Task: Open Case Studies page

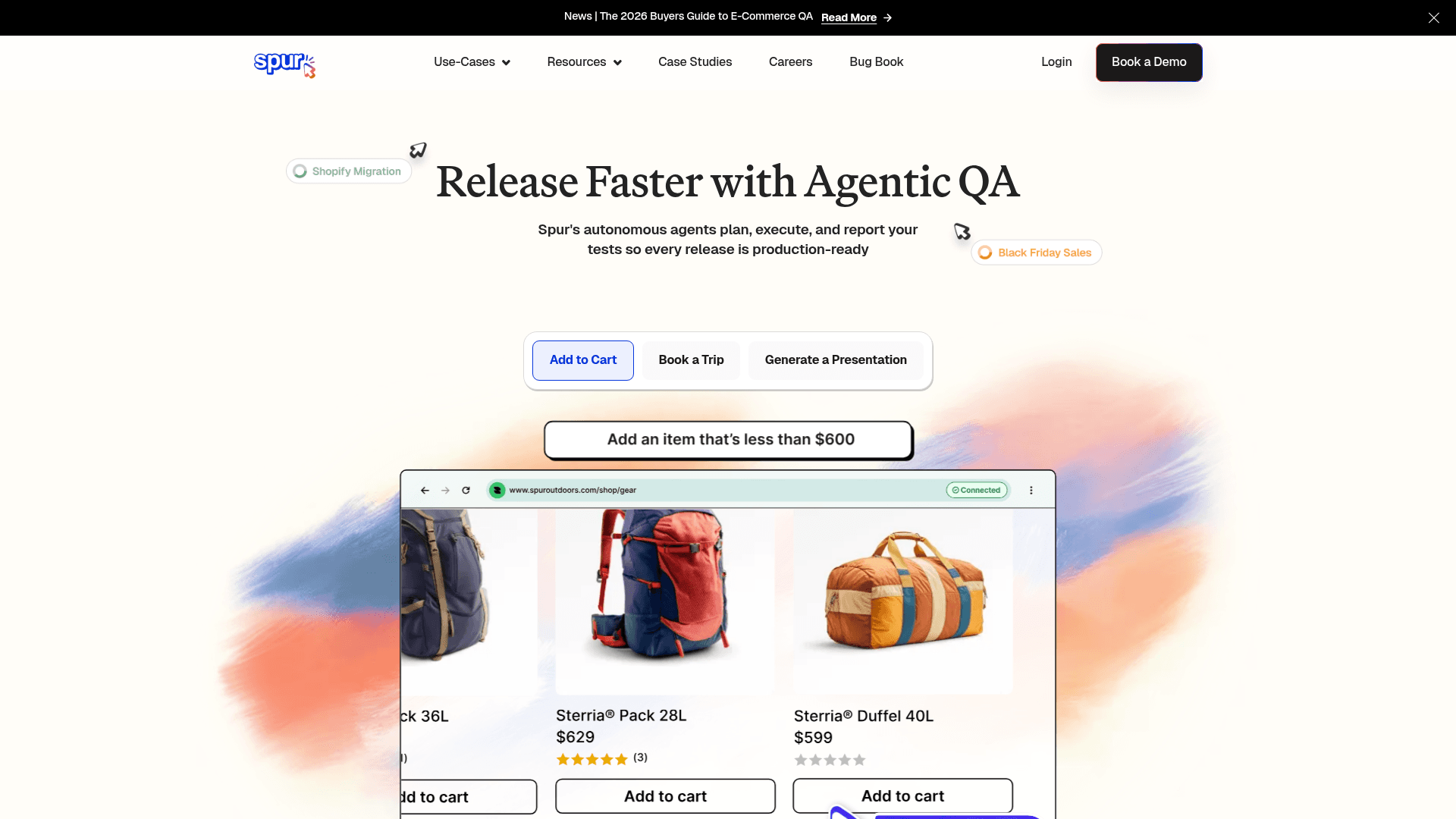Action: click(x=695, y=62)
